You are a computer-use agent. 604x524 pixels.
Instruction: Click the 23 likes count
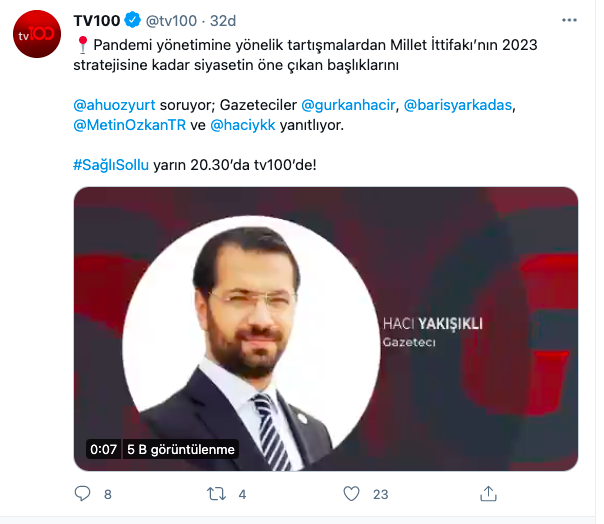click(x=381, y=494)
